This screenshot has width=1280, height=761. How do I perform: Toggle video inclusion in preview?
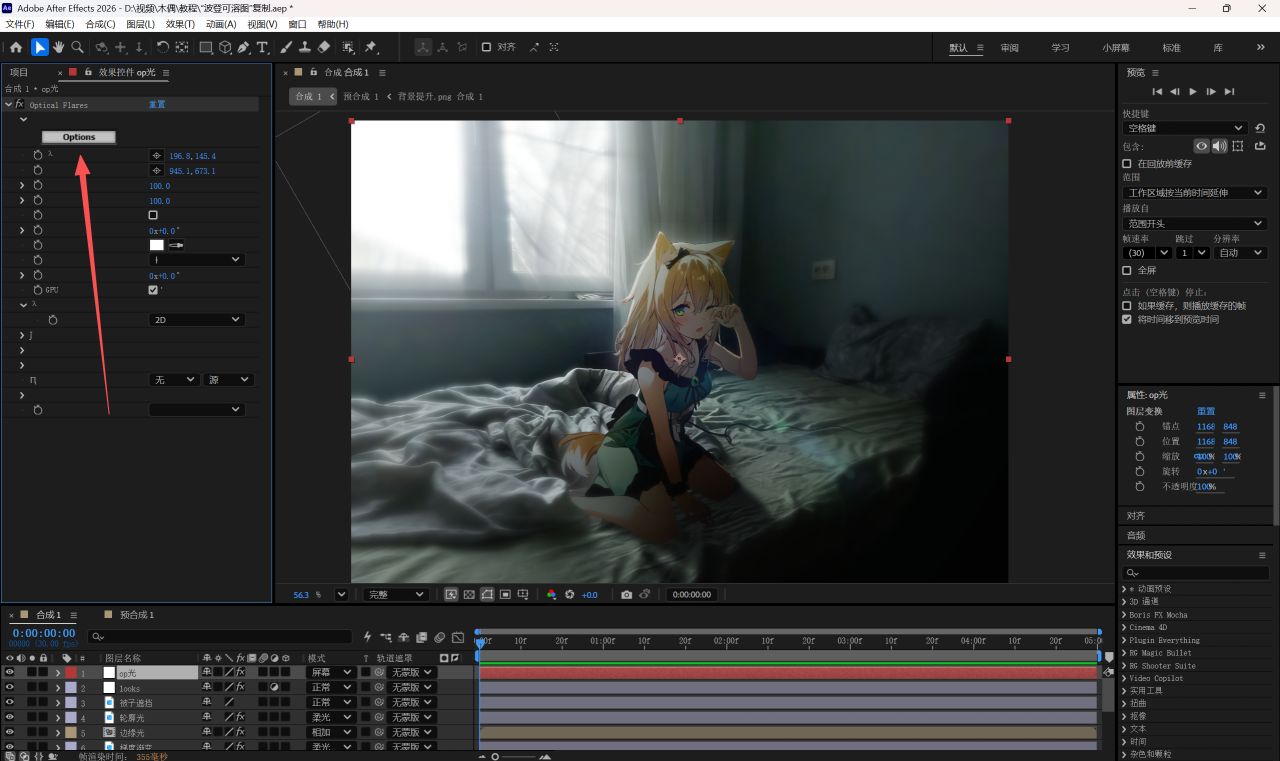1201,146
